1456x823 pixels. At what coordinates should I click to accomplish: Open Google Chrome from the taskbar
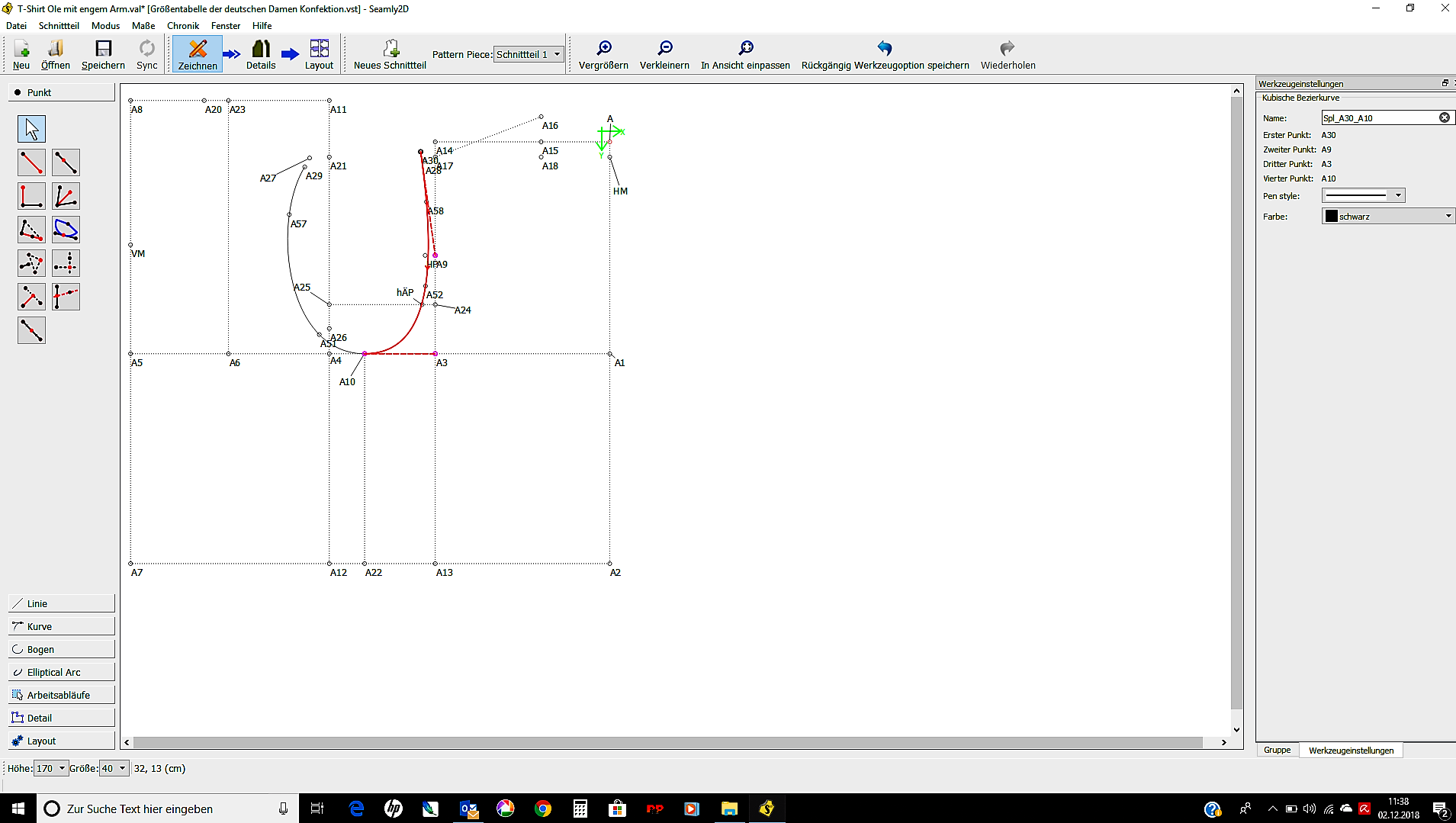coord(542,809)
